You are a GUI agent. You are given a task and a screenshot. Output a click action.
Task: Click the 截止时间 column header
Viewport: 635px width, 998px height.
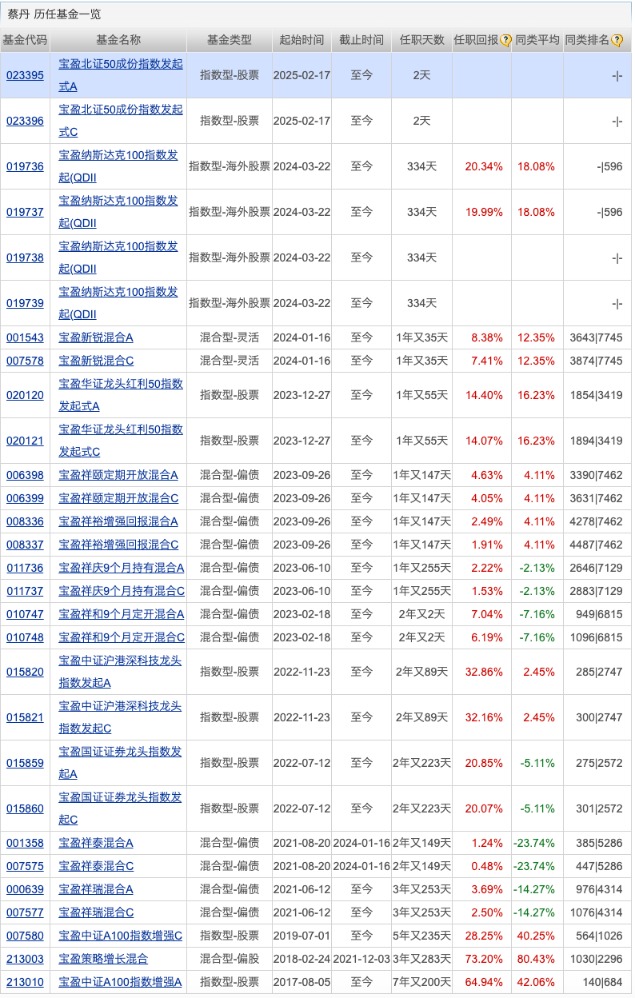coord(361,40)
